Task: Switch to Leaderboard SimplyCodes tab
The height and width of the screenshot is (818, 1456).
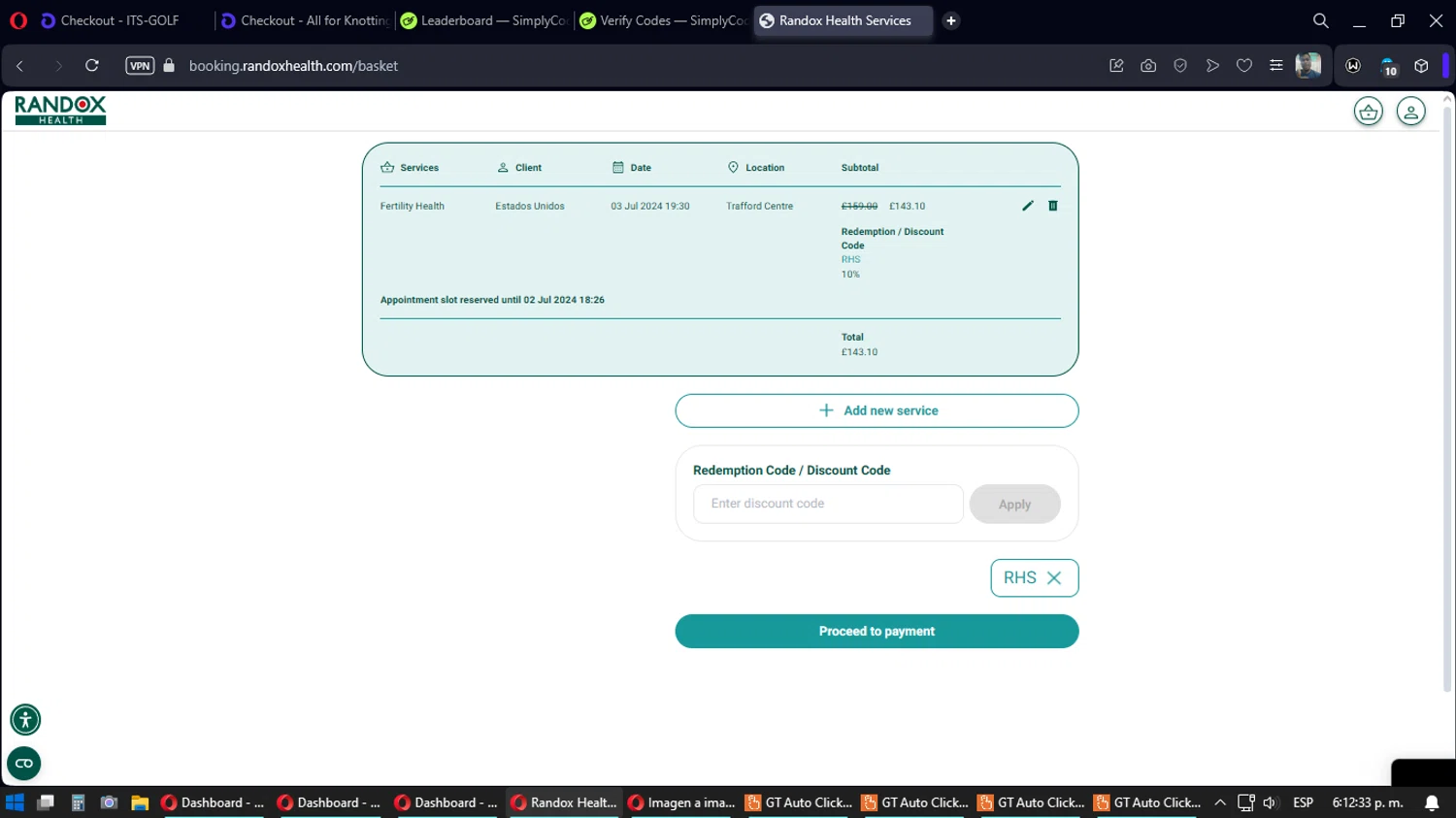Action: tap(484, 20)
